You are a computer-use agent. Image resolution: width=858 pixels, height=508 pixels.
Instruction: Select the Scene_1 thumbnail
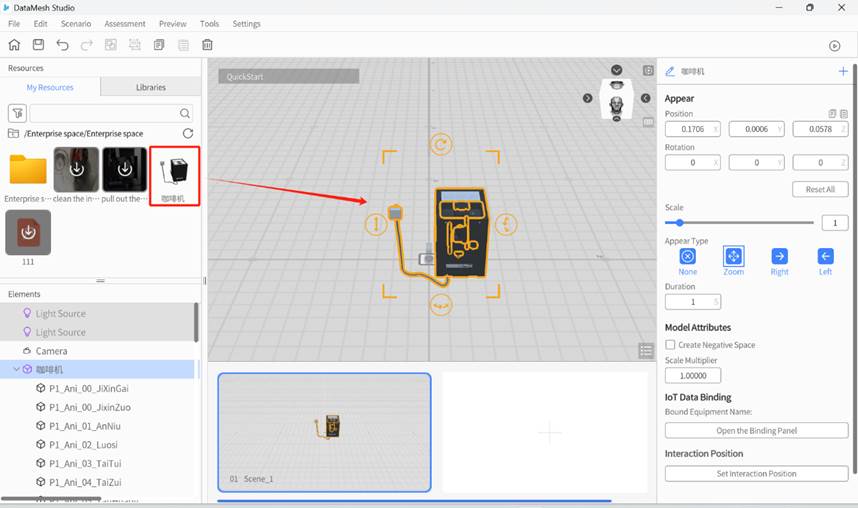pyautogui.click(x=324, y=432)
